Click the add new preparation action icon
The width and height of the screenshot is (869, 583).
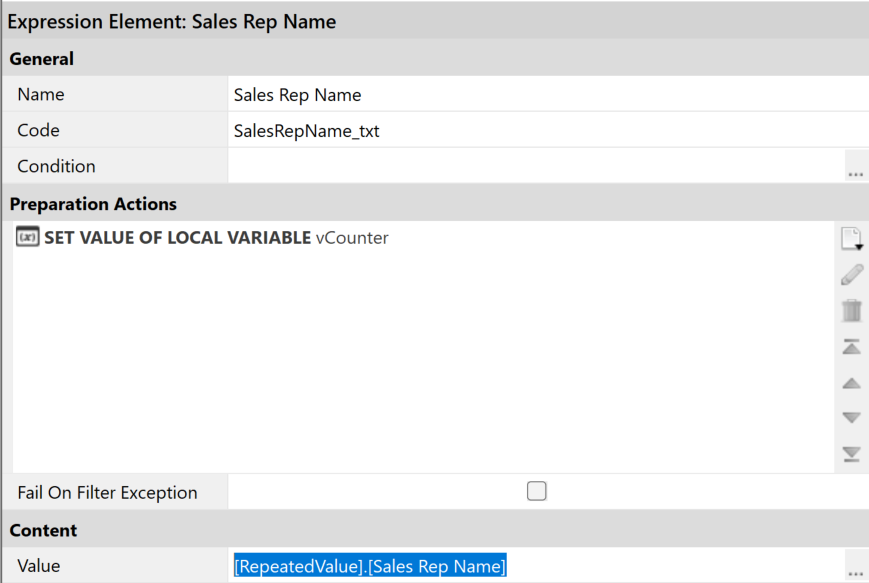tap(851, 239)
